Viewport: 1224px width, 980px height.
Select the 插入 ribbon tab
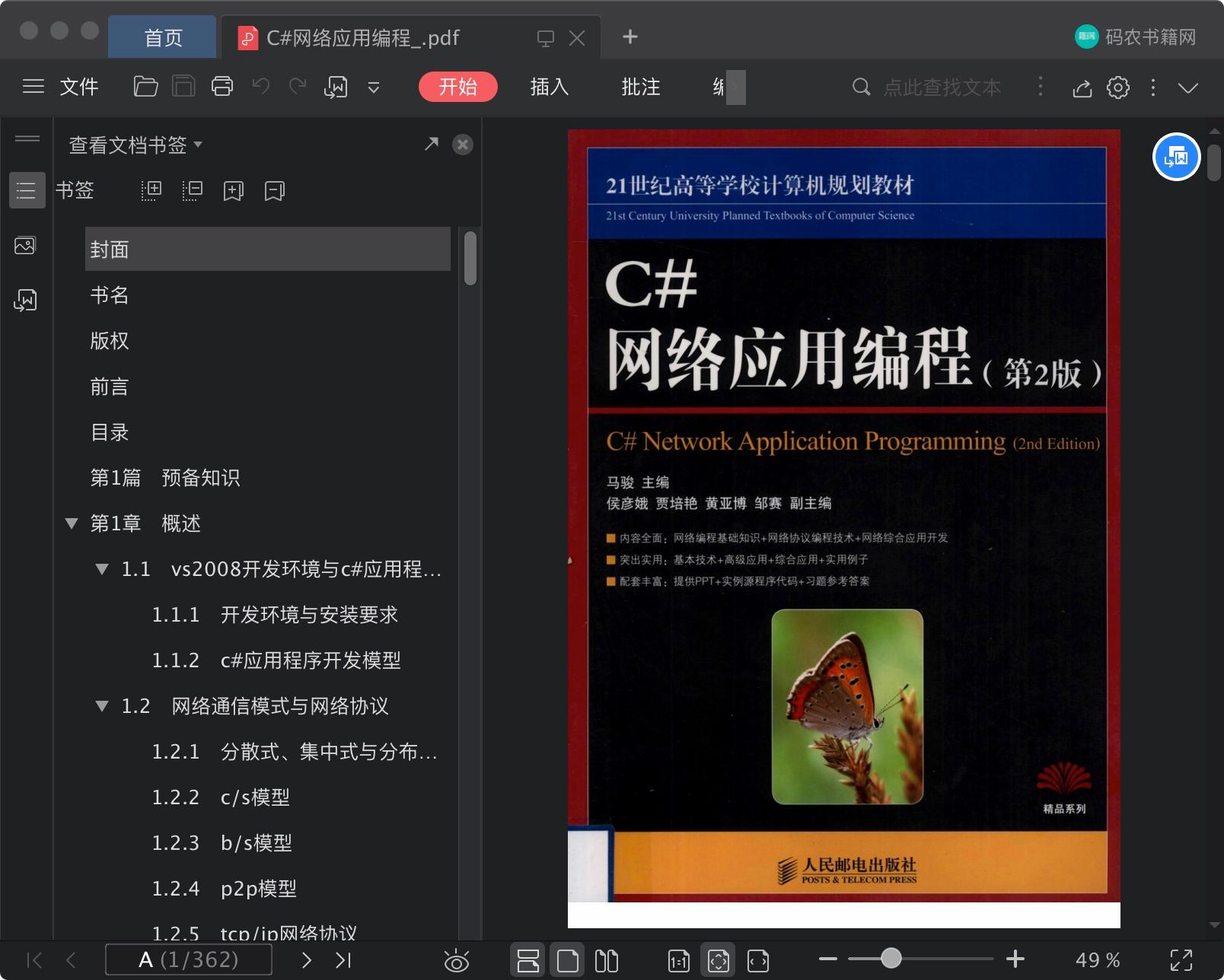(x=550, y=87)
